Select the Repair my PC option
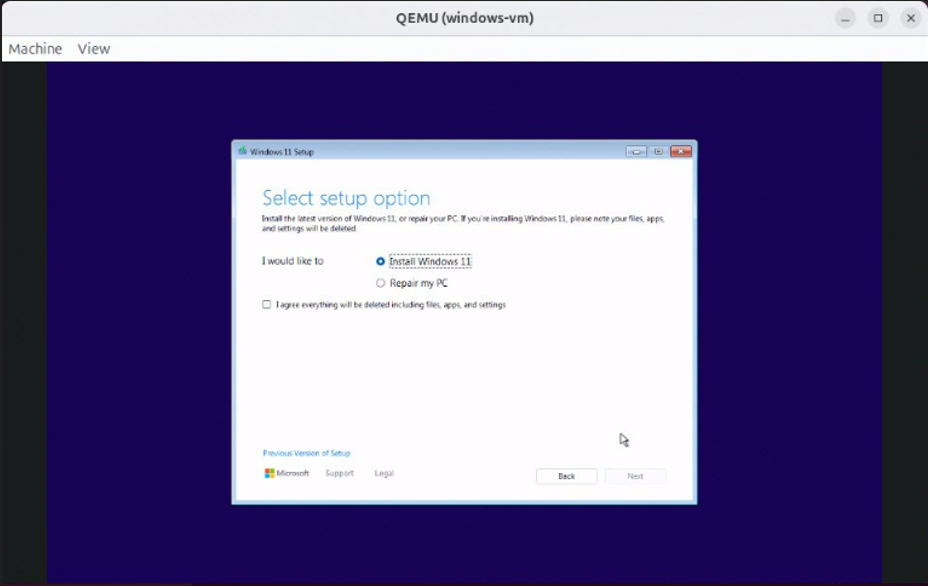The height and width of the screenshot is (586, 928). [x=381, y=282]
